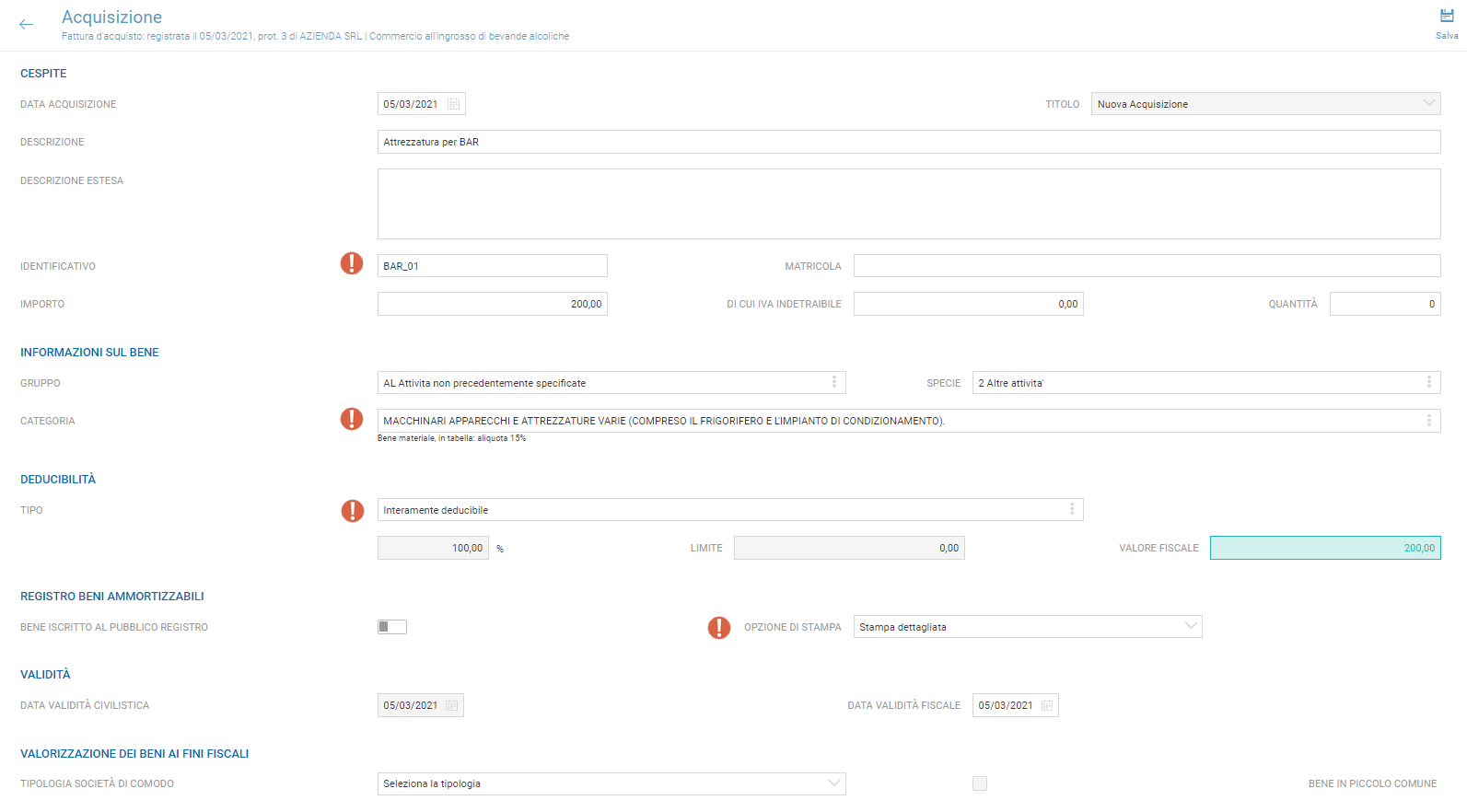Click the Categoria field

point(909,421)
